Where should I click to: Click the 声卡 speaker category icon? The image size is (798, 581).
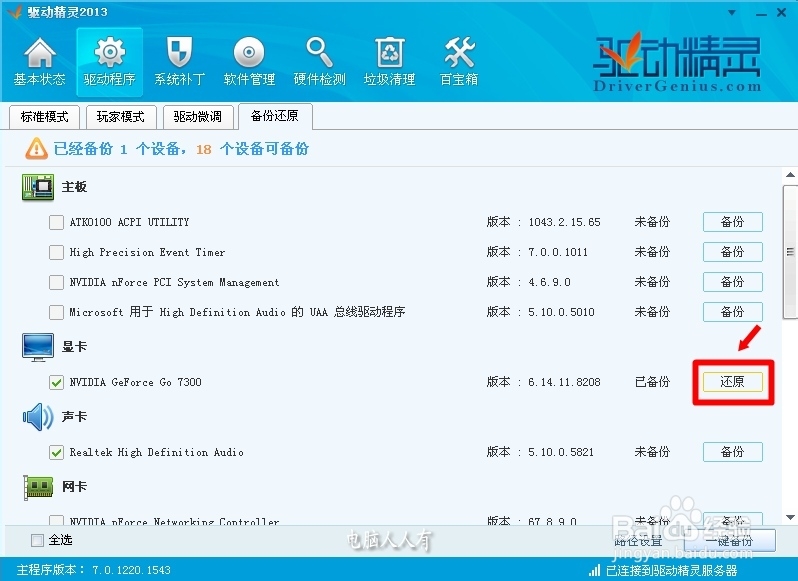tap(38, 417)
